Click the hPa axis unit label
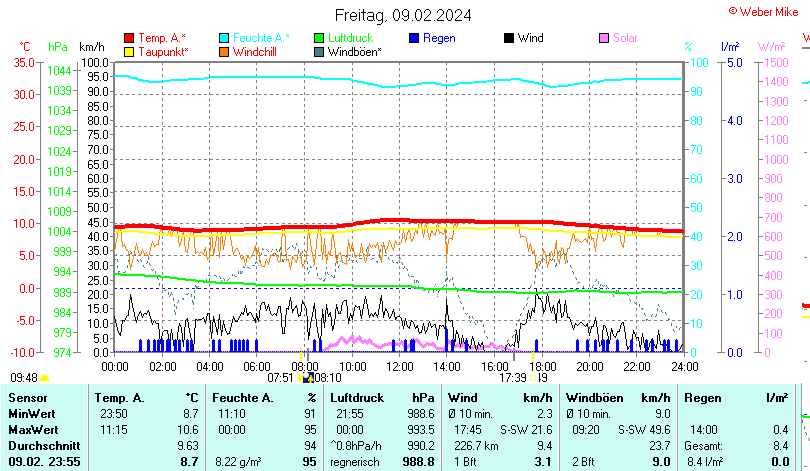Viewport: 810px width, 471px height. pyautogui.click(x=58, y=47)
